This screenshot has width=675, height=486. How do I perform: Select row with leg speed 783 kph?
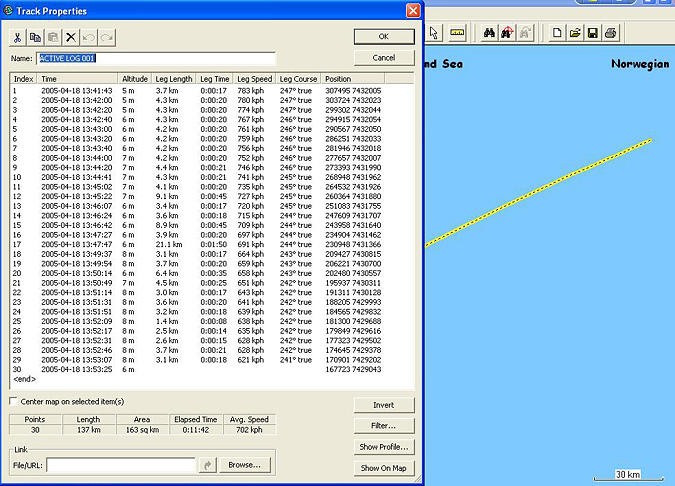[197, 91]
